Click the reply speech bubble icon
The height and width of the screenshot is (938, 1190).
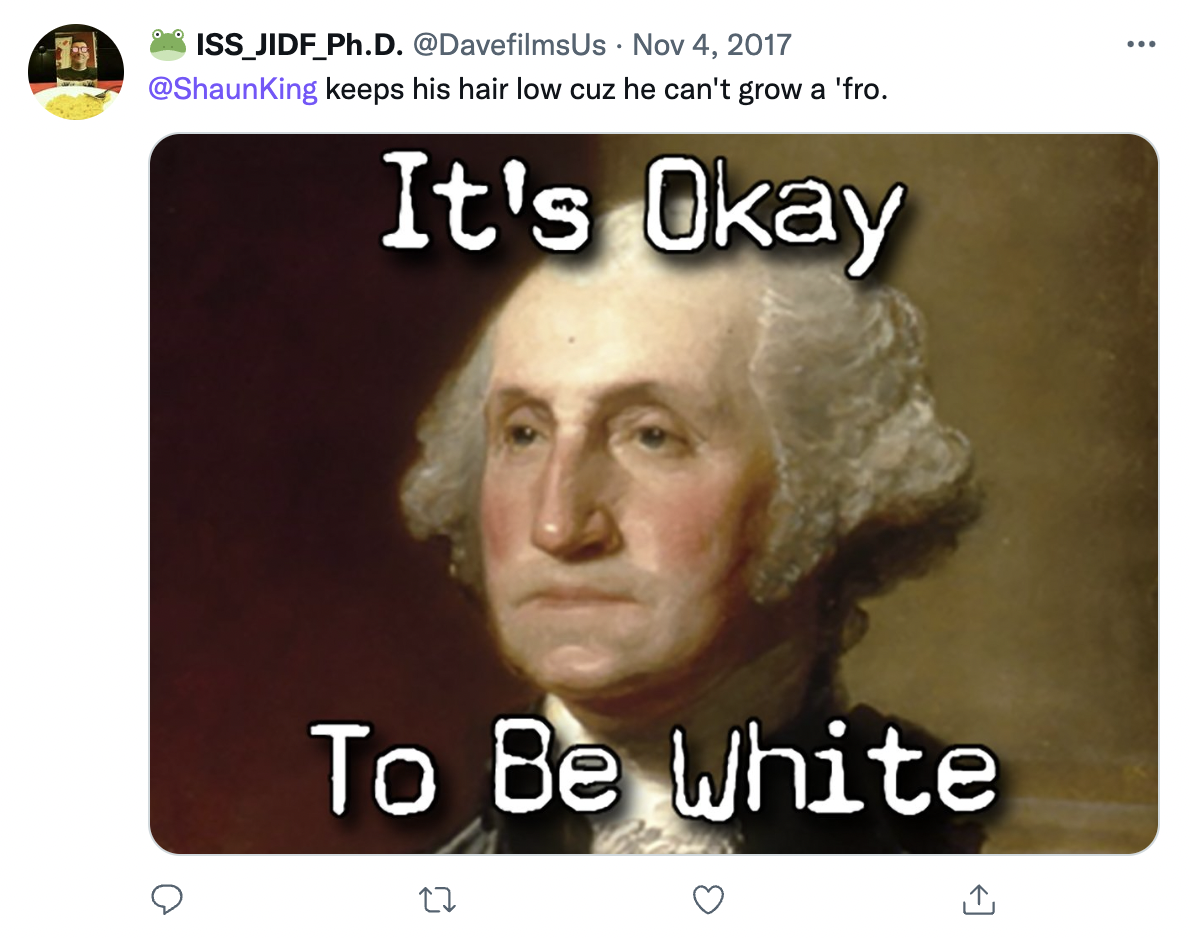tap(167, 899)
